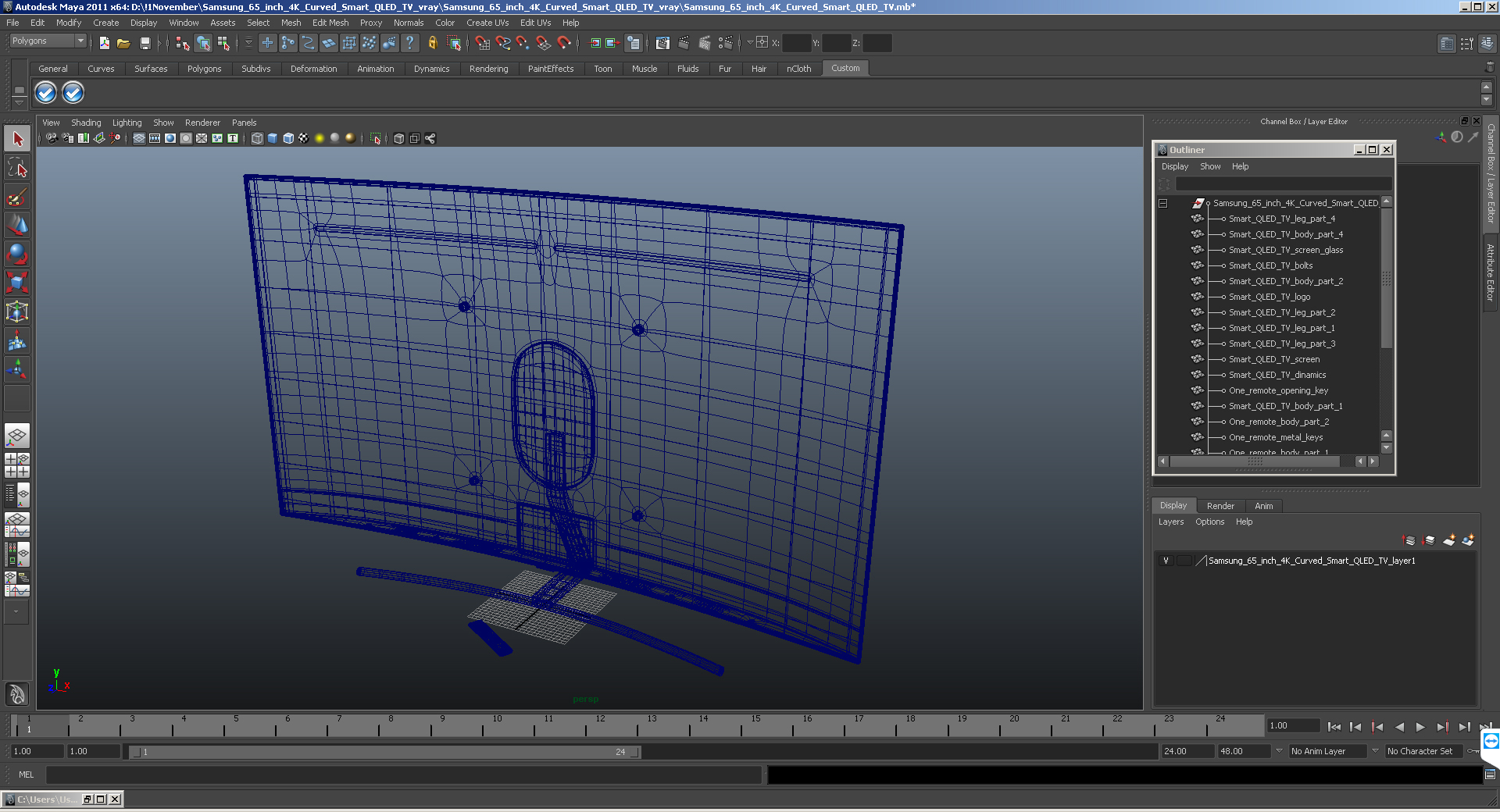The image size is (1500, 812).
Task: Select the Soft Modification tool
Action: [17, 340]
